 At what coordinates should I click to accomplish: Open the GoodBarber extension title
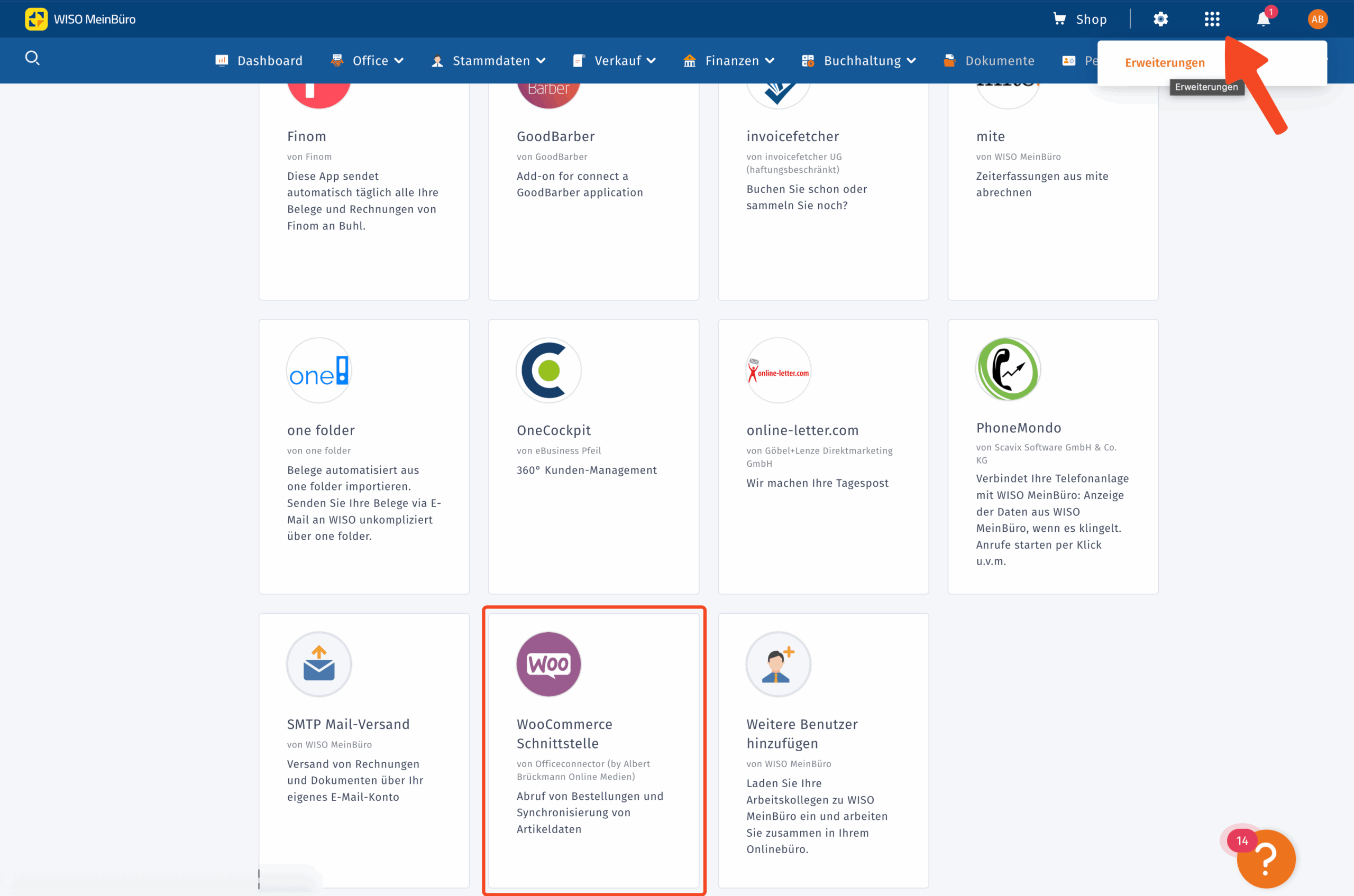click(x=556, y=136)
